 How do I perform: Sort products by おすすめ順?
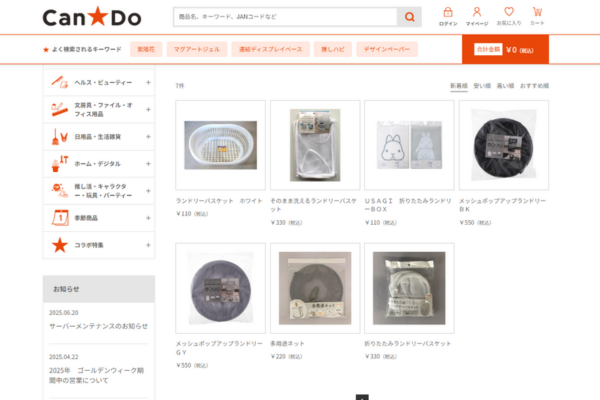535,86
